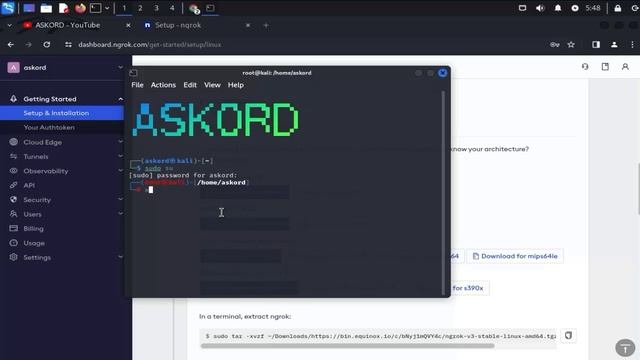Screen dimensions: 640x360
Task: Copy the sudo tar extract command
Action: 568,336
